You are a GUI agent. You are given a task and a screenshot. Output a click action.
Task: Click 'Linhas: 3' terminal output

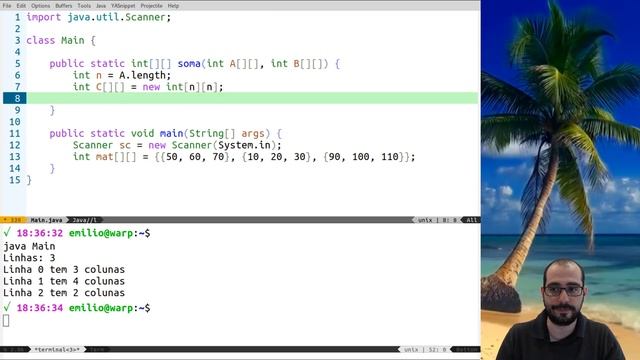[29, 258]
